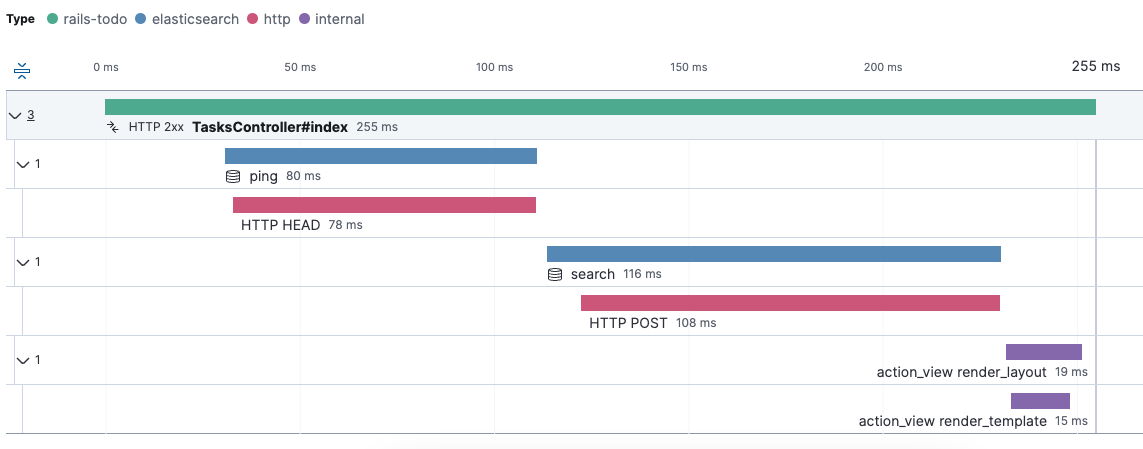Open the TasksController#index transaction bar
This screenshot has height=449, width=1143.
pyautogui.click(x=600, y=107)
